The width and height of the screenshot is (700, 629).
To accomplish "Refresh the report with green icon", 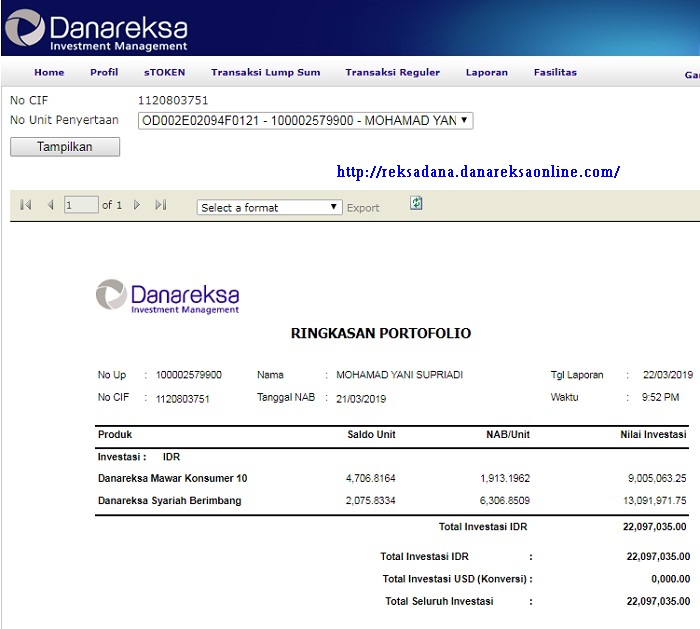I will (416, 203).
